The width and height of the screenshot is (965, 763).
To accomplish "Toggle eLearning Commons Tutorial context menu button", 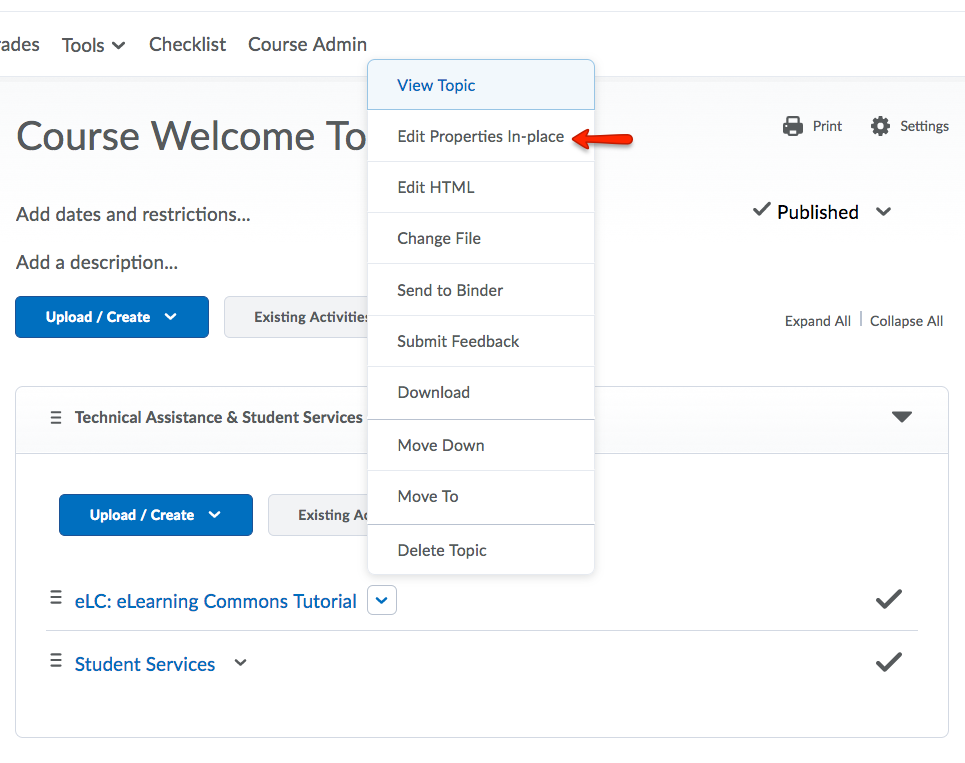I will pos(382,600).
